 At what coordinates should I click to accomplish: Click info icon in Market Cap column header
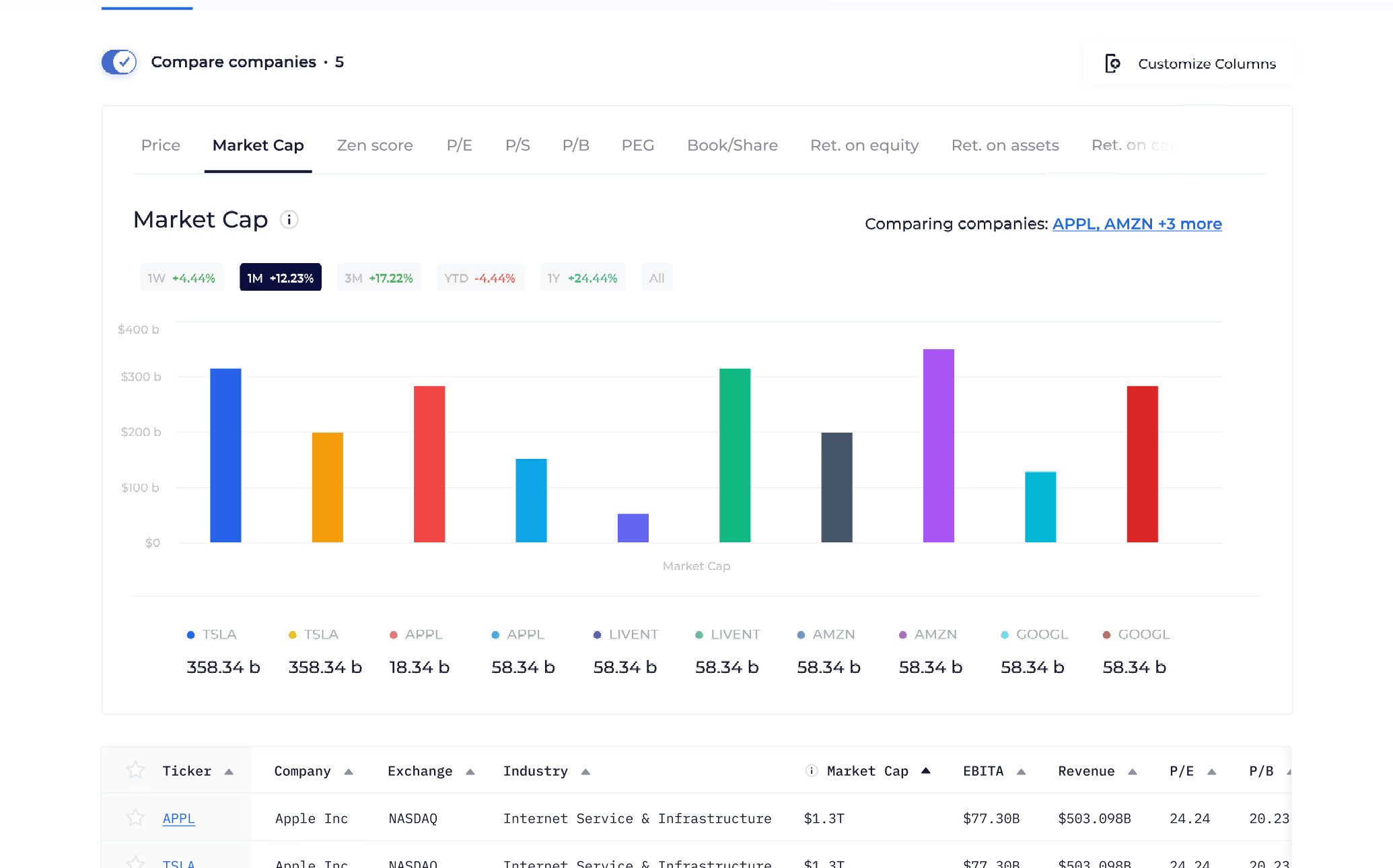point(812,771)
